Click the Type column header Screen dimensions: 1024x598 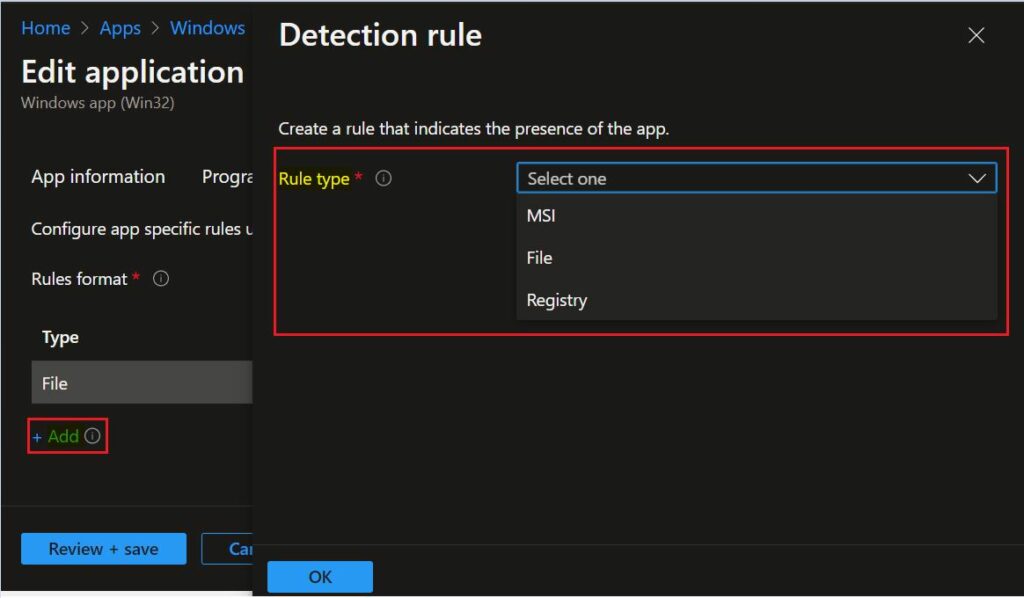pos(59,337)
